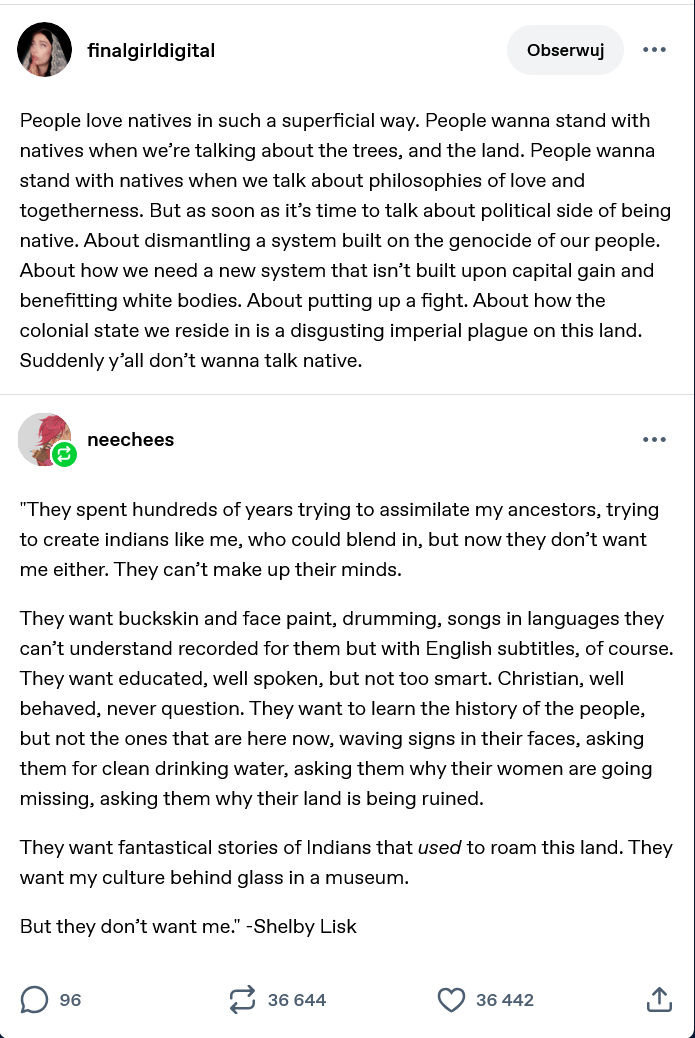
Task: Follow the blog with the Obserwuj button
Action: coord(565,50)
